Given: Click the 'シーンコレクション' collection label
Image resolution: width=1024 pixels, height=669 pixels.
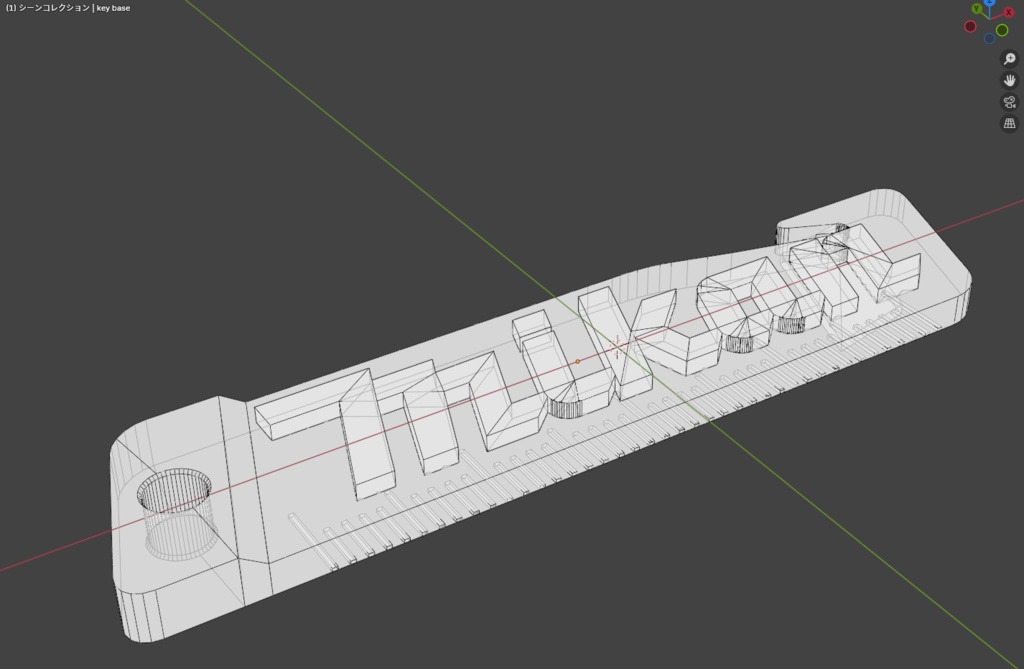Looking at the screenshot, I should click(54, 8).
